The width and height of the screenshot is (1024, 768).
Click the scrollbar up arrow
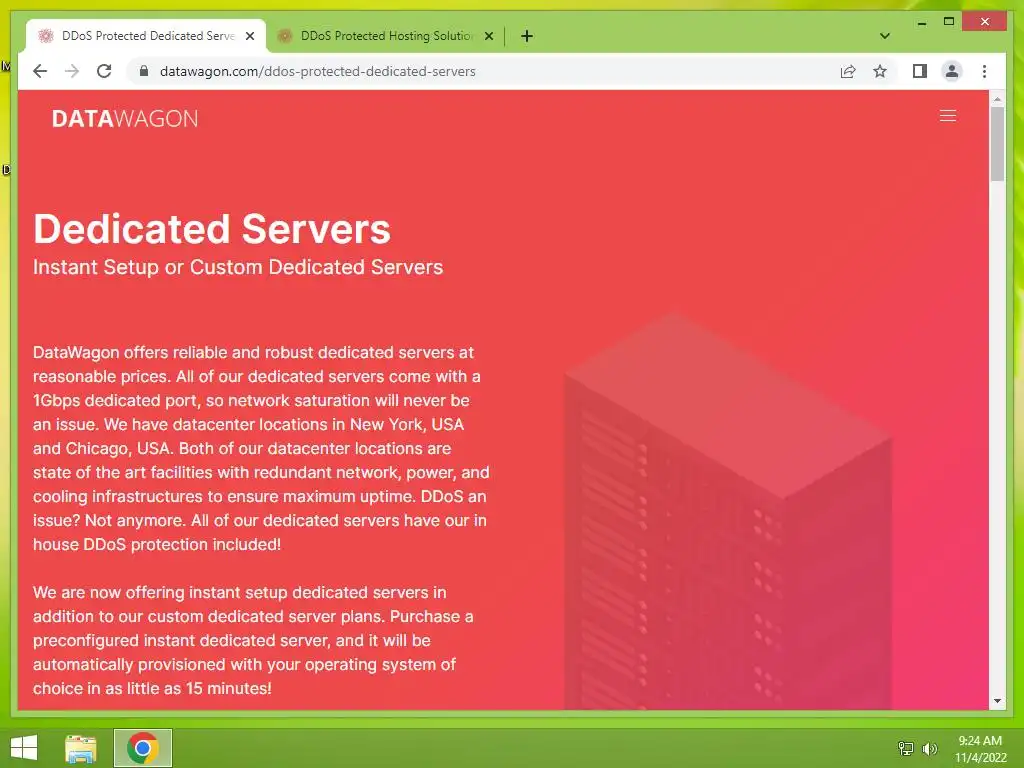(997, 99)
